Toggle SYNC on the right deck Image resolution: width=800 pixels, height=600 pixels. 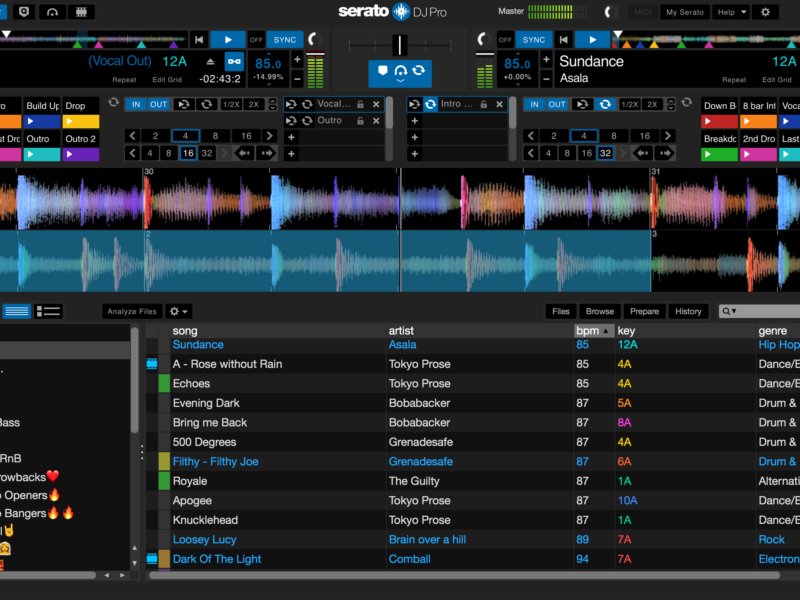pyautogui.click(x=534, y=40)
